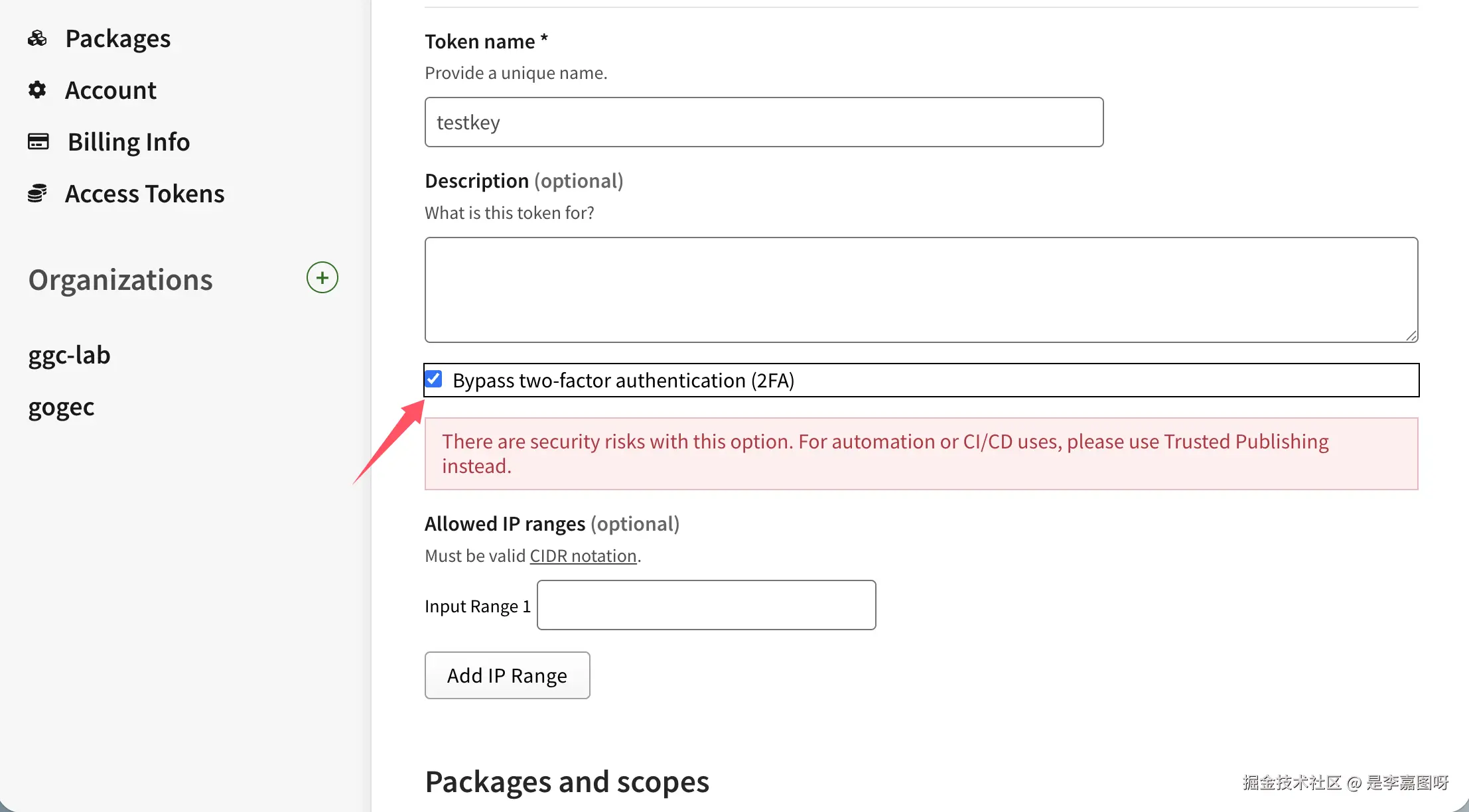This screenshot has height=812, width=1469.
Task: Click the Input Range 1 text field
Action: pos(706,605)
